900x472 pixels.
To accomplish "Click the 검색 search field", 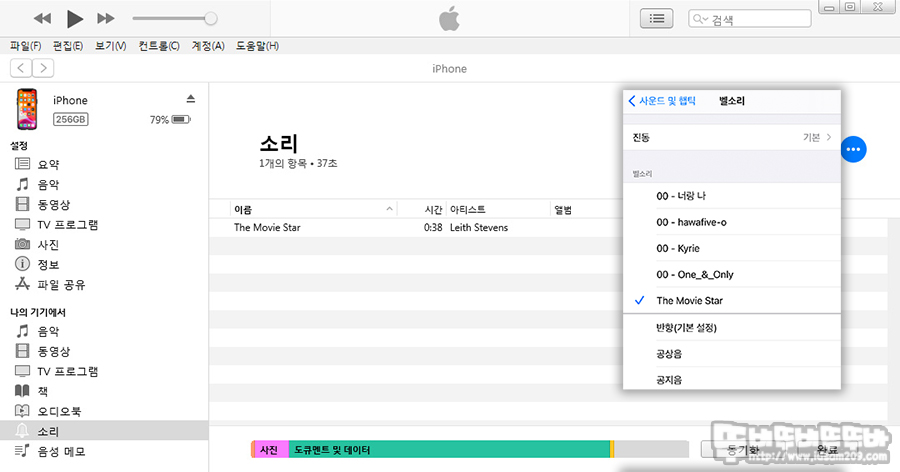I will 750,19.
